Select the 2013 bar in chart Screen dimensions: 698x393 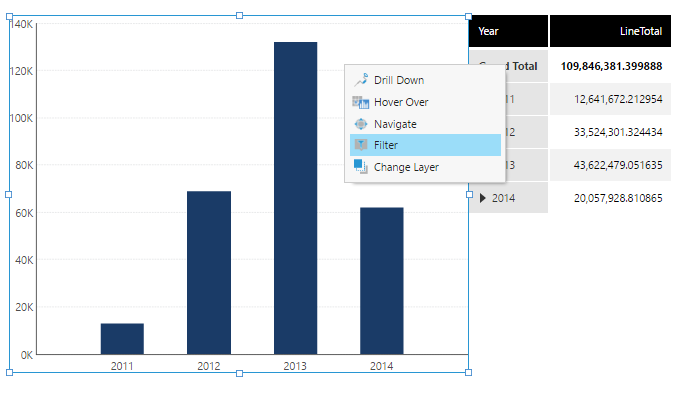click(x=296, y=198)
